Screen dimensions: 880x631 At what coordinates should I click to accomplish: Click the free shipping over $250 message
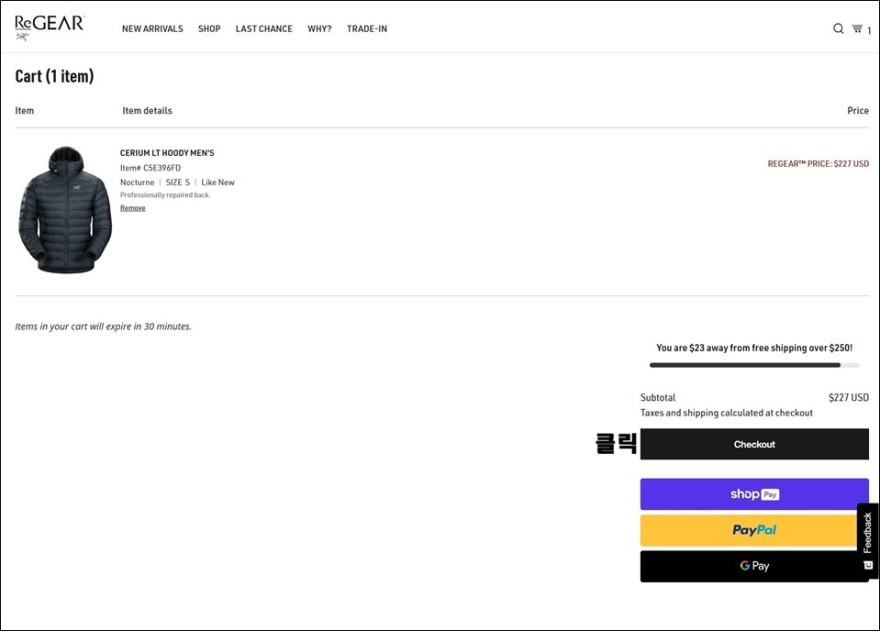(x=754, y=348)
